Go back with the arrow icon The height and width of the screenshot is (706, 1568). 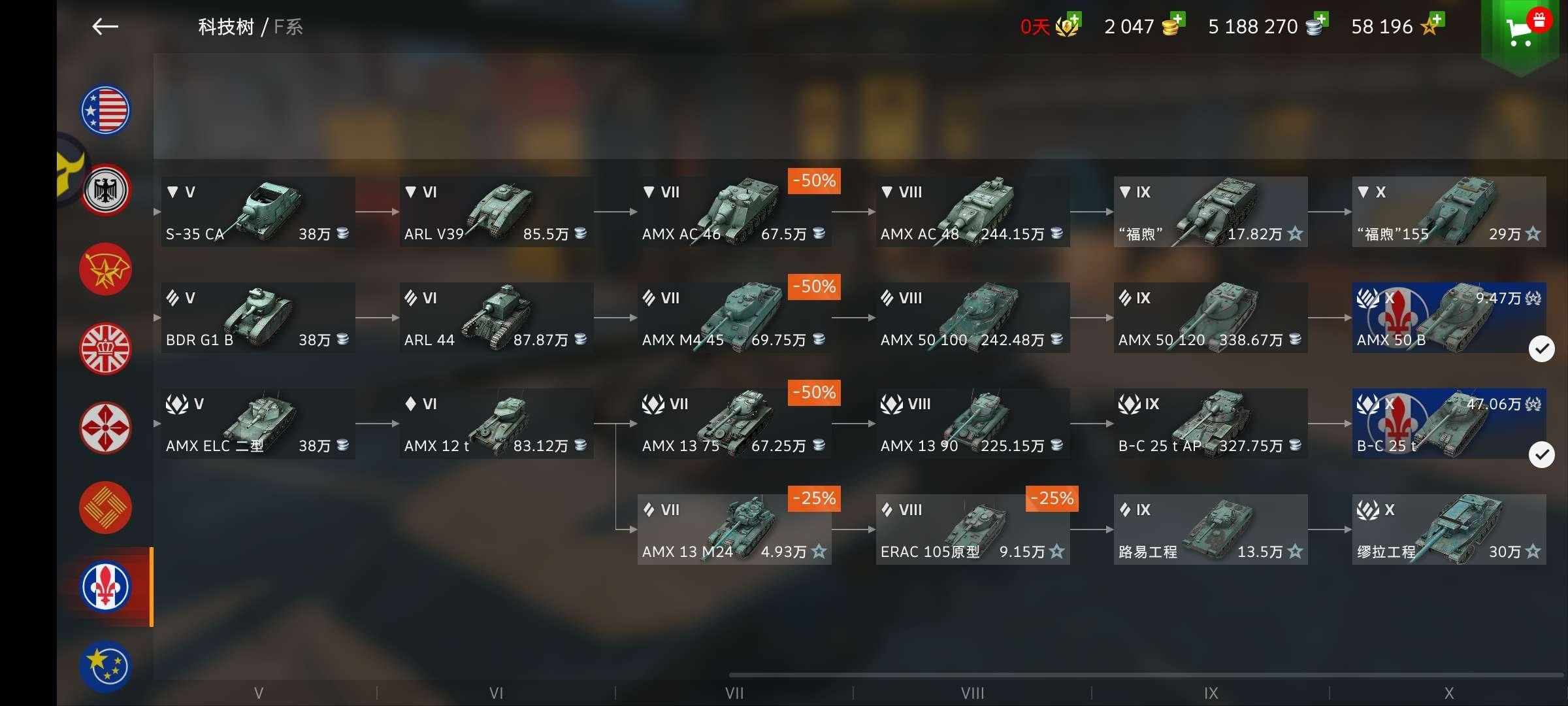(x=105, y=26)
